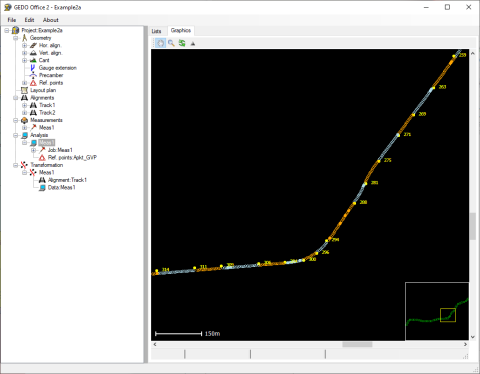Click the black triangle toolbar icon
The height and width of the screenshot is (374, 480).
click(x=193, y=43)
